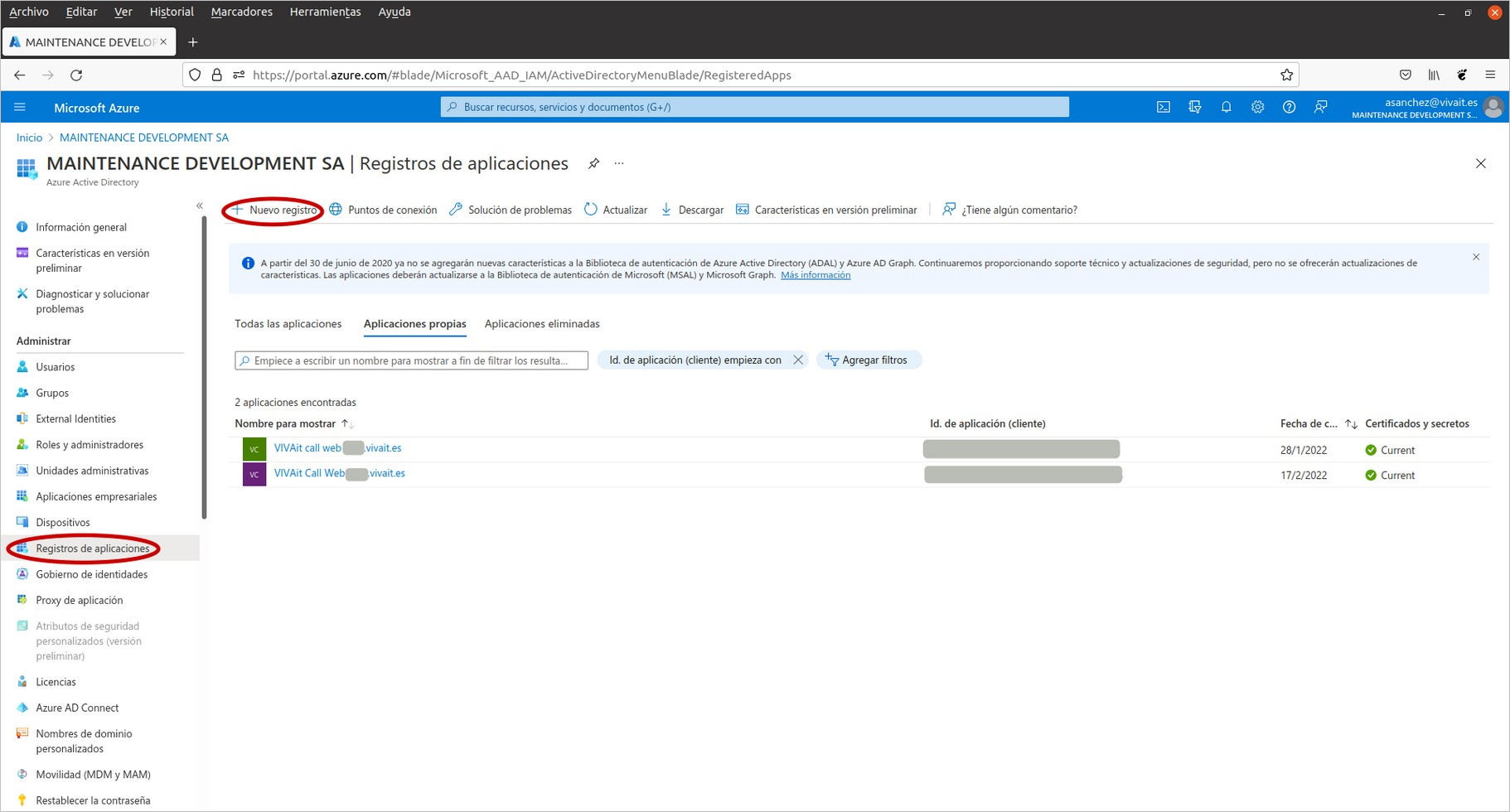Dismiss the ADAL information banner
Viewport: 1510px width, 812px height.
point(1476,257)
